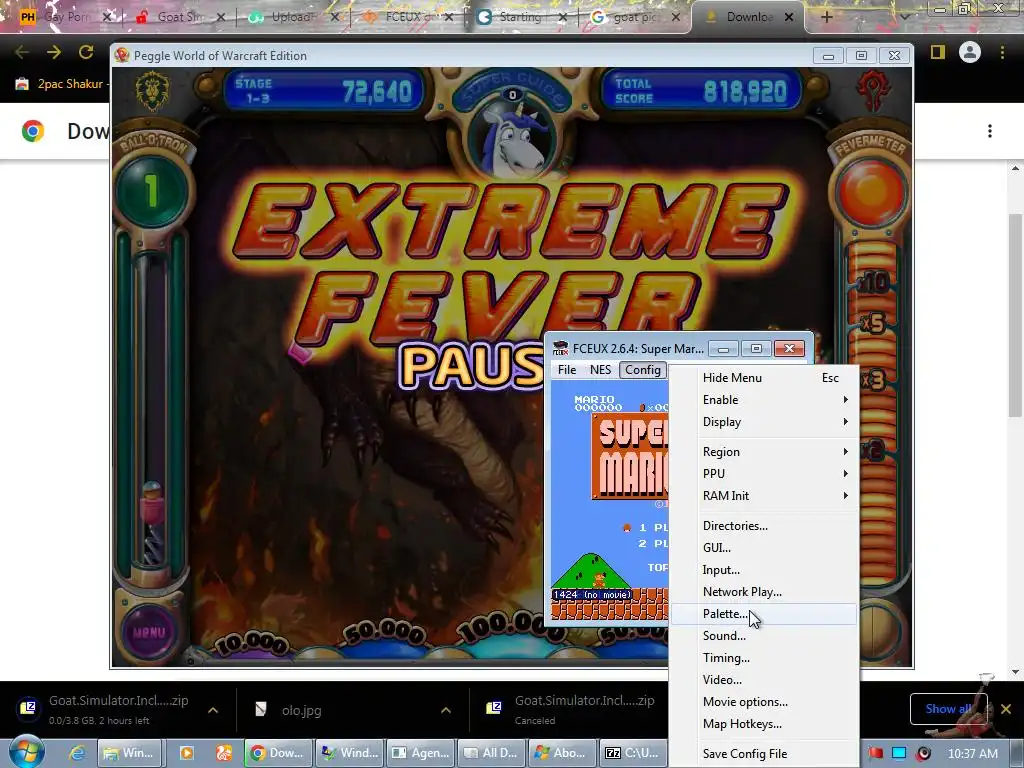This screenshot has width=1024, height=768.
Task: Click the Chrome tab search arrow
Action: click(905, 17)
